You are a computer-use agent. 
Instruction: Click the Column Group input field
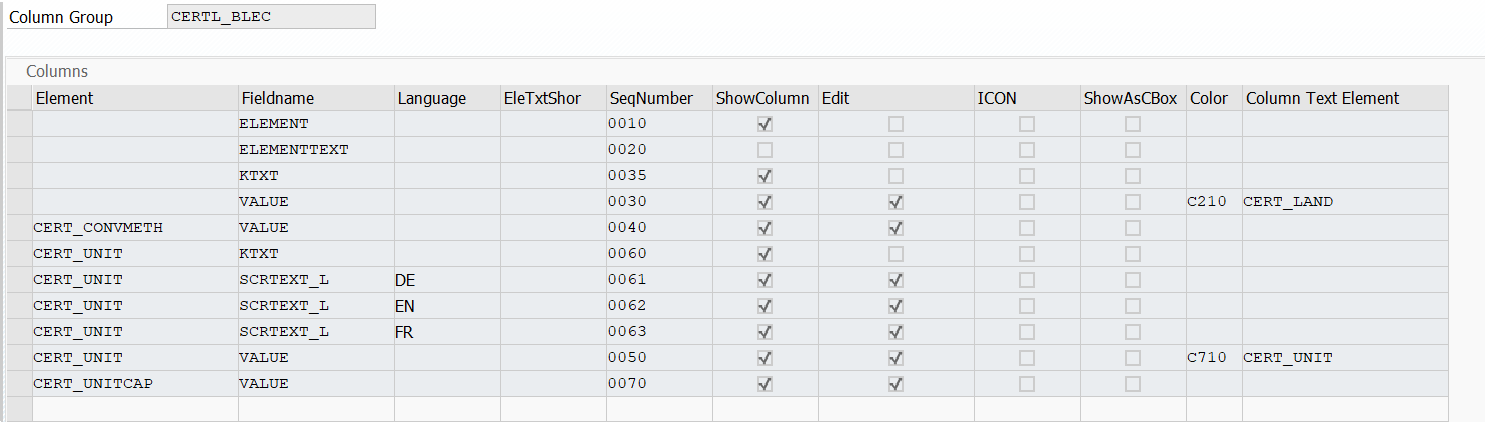tap(273, 17)
